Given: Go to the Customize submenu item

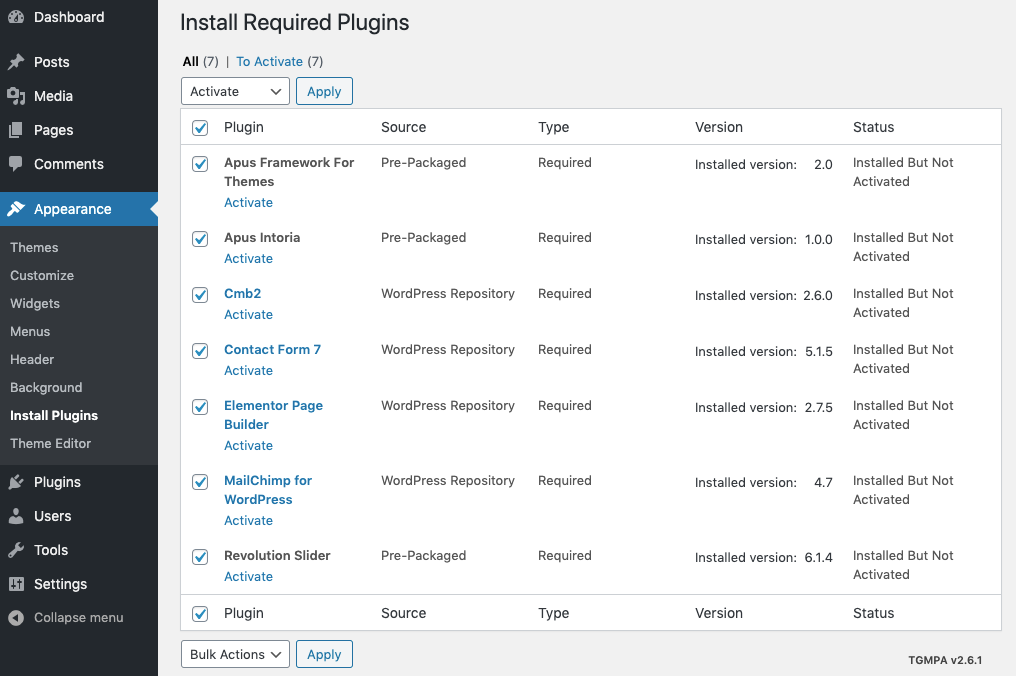Looking at the screenshot, I should tap(42, 275).
